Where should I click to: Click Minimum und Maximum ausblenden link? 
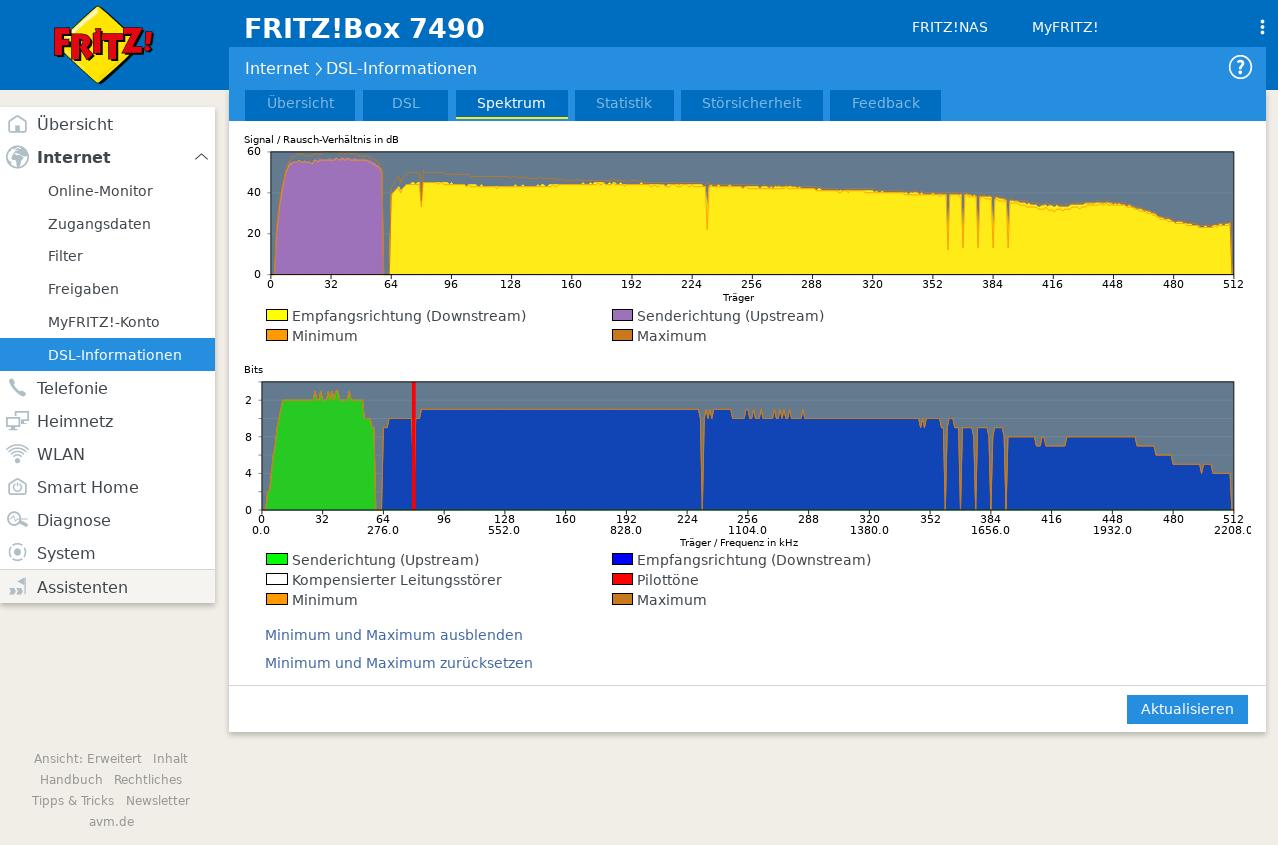(x=393, y=635)
